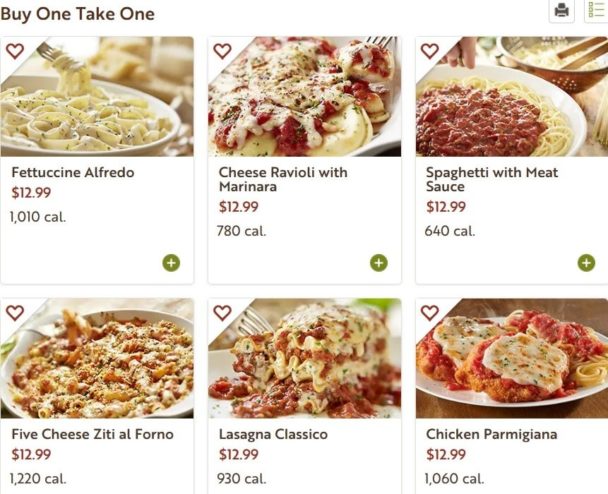Toggle heart on Chicken Parmigiana
Image resolution: width=608 pixels, height=494 pixels.
click(x=430, y=313)
